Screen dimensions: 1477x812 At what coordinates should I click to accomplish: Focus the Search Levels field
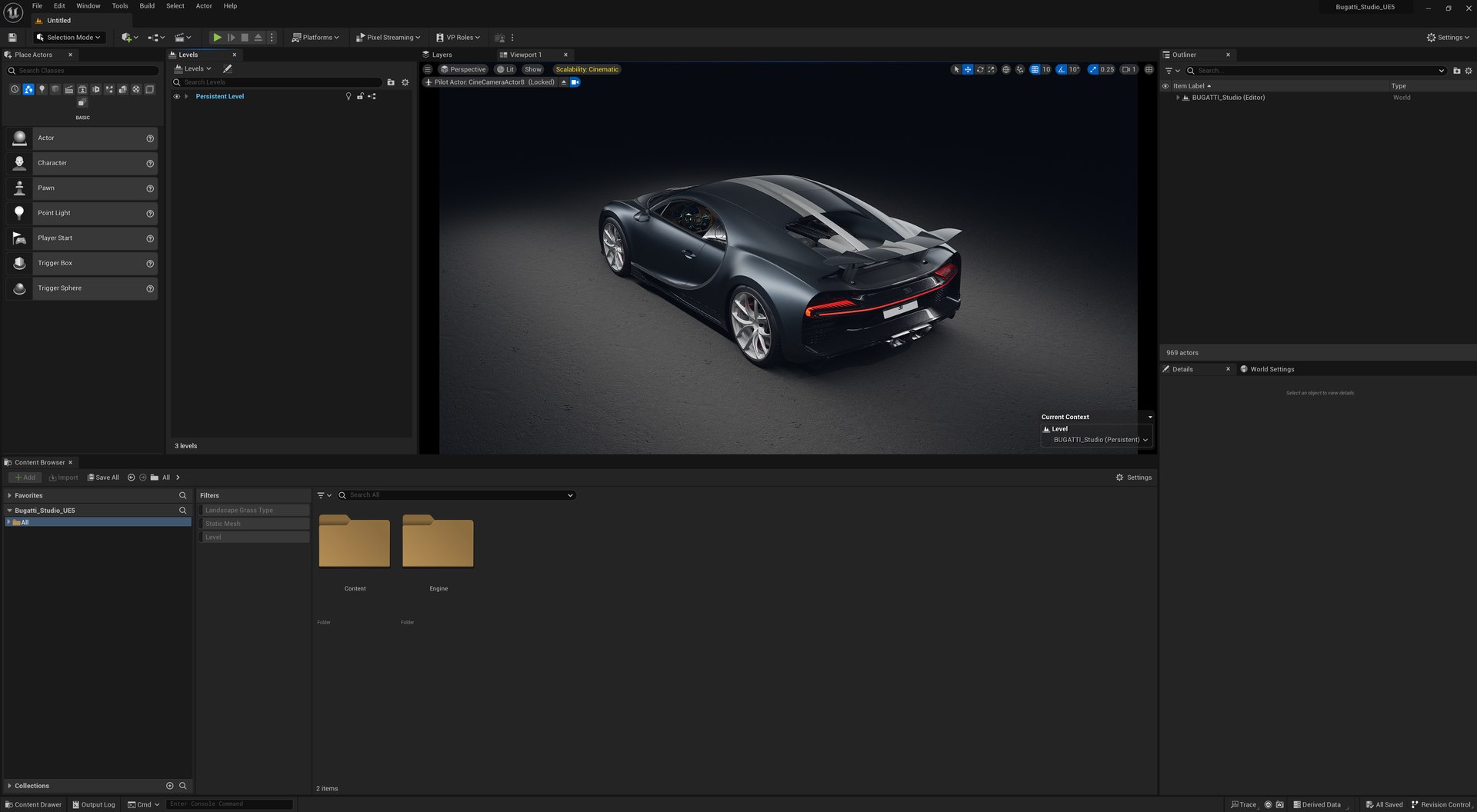click(277, 82)
